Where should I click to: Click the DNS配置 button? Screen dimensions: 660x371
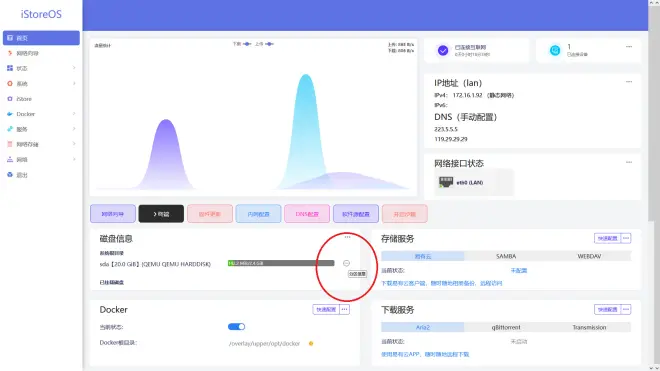point(307,214)
